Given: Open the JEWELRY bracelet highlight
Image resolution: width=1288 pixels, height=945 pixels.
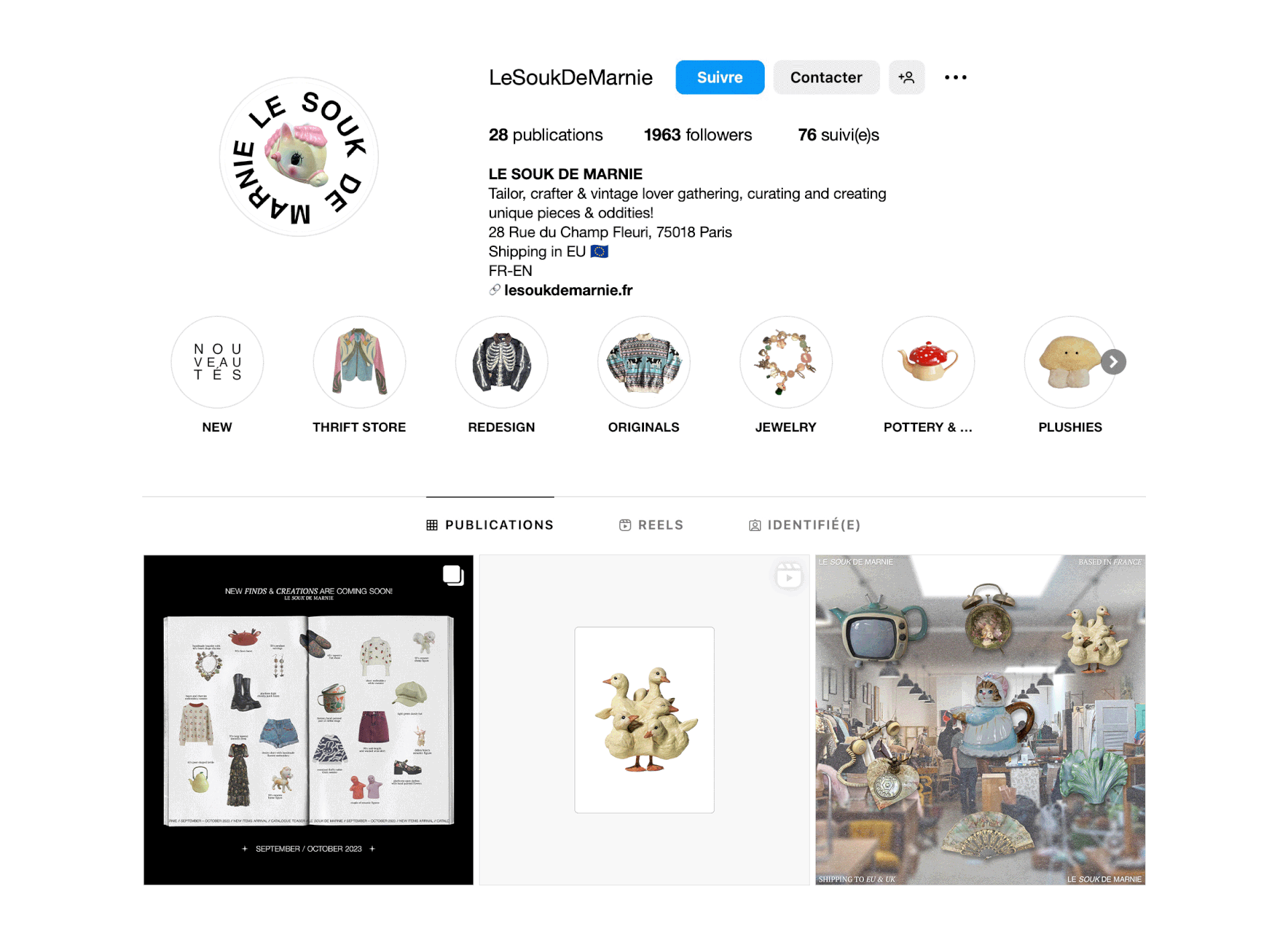Looking at the screenshot, I should coord(786,362).
